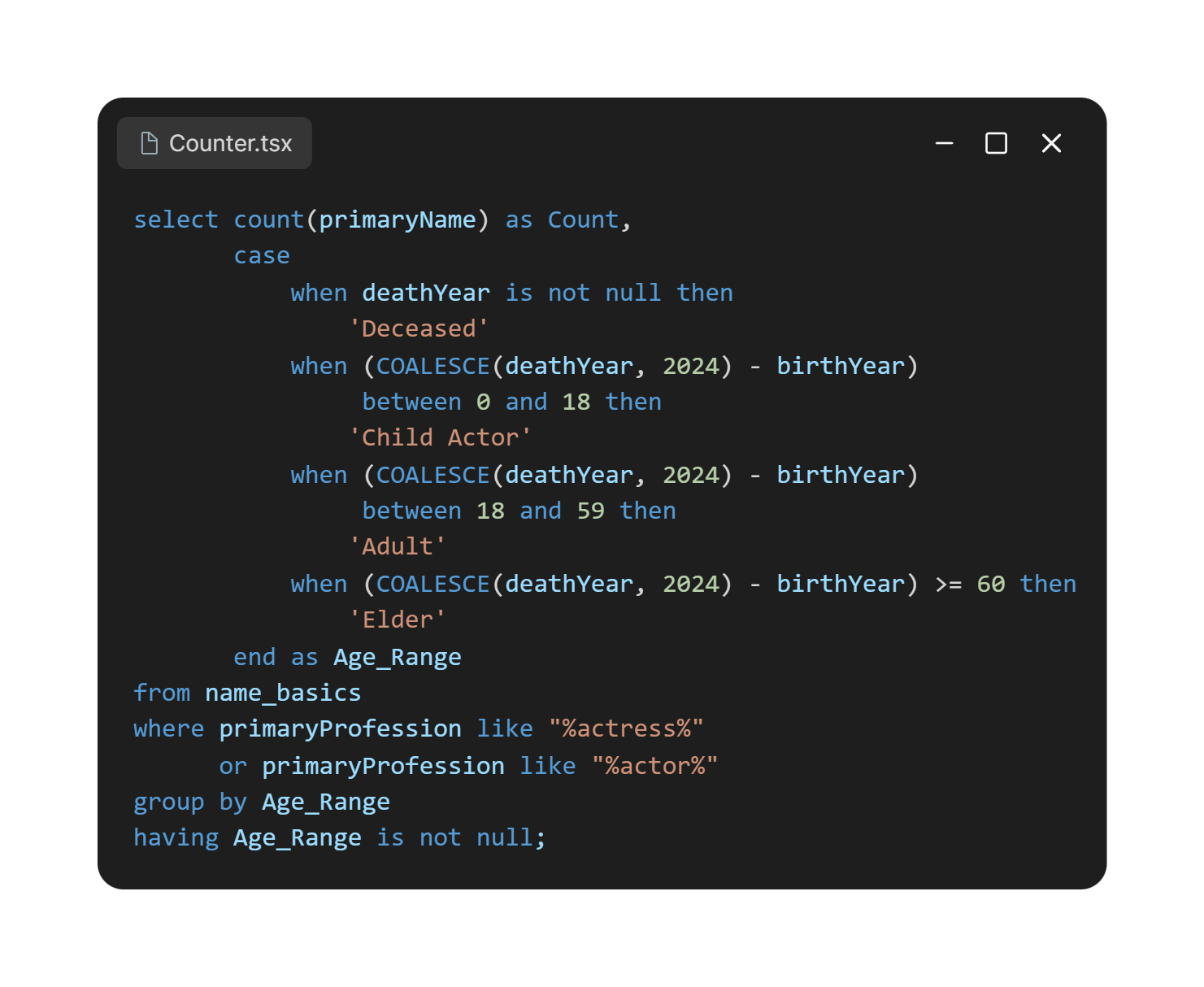Click 'primaryName' inside count function
This screenshot has width=1204, height=987.
point(398,220)
